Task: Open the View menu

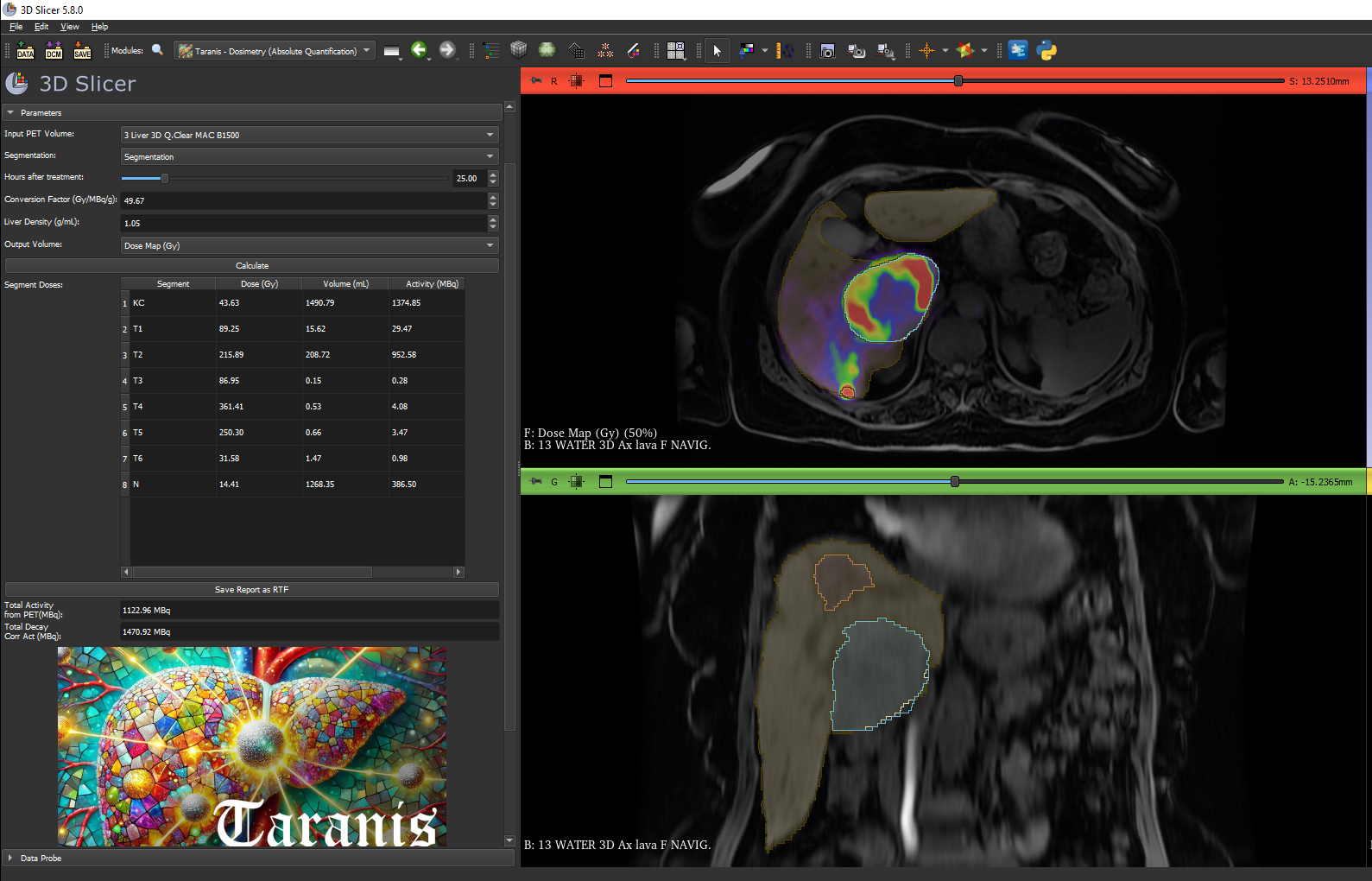Action: [70, 27]
